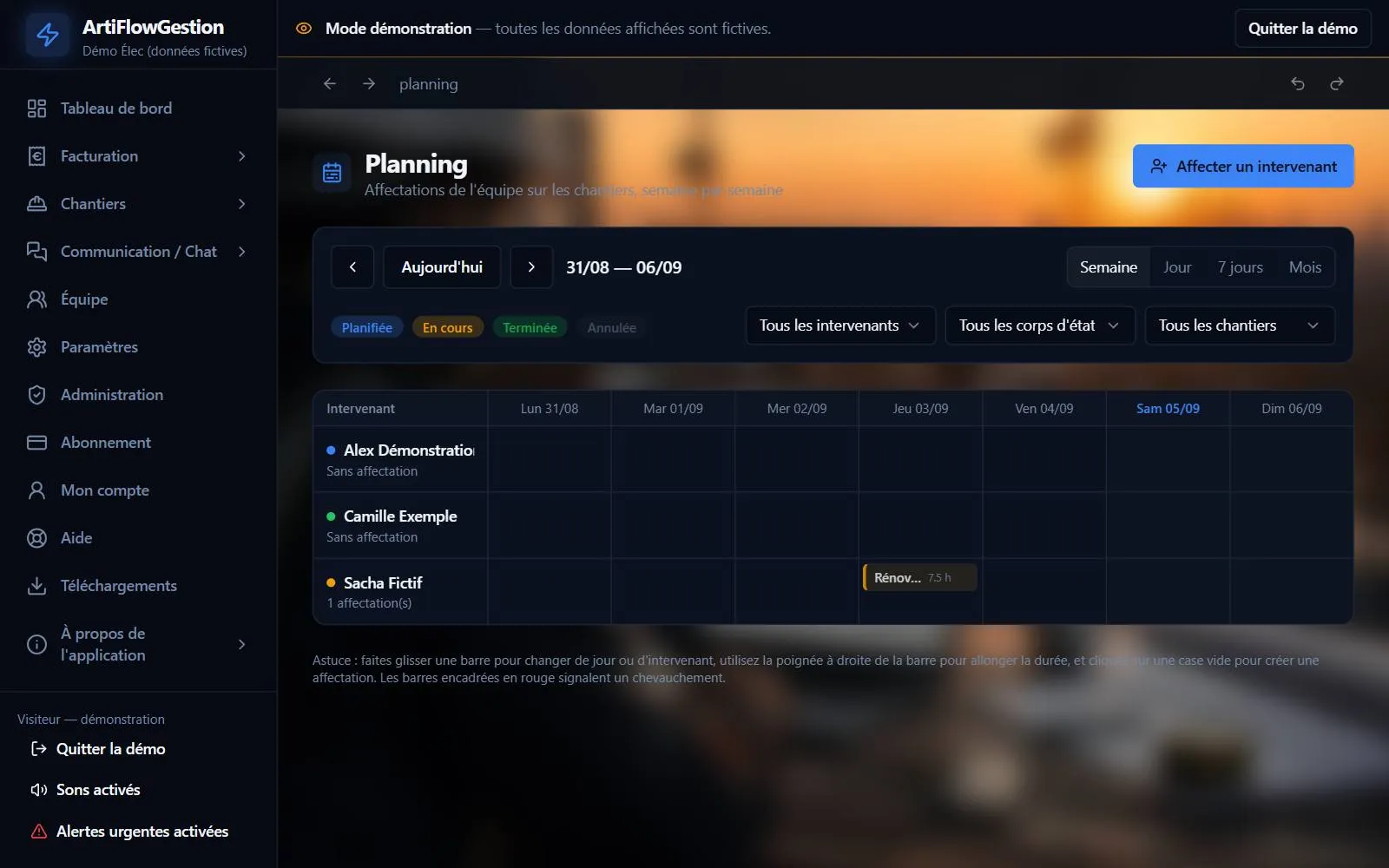Open the Aide lifebuoy icon
Screen dimensions: 1389x868
[36, 538]
